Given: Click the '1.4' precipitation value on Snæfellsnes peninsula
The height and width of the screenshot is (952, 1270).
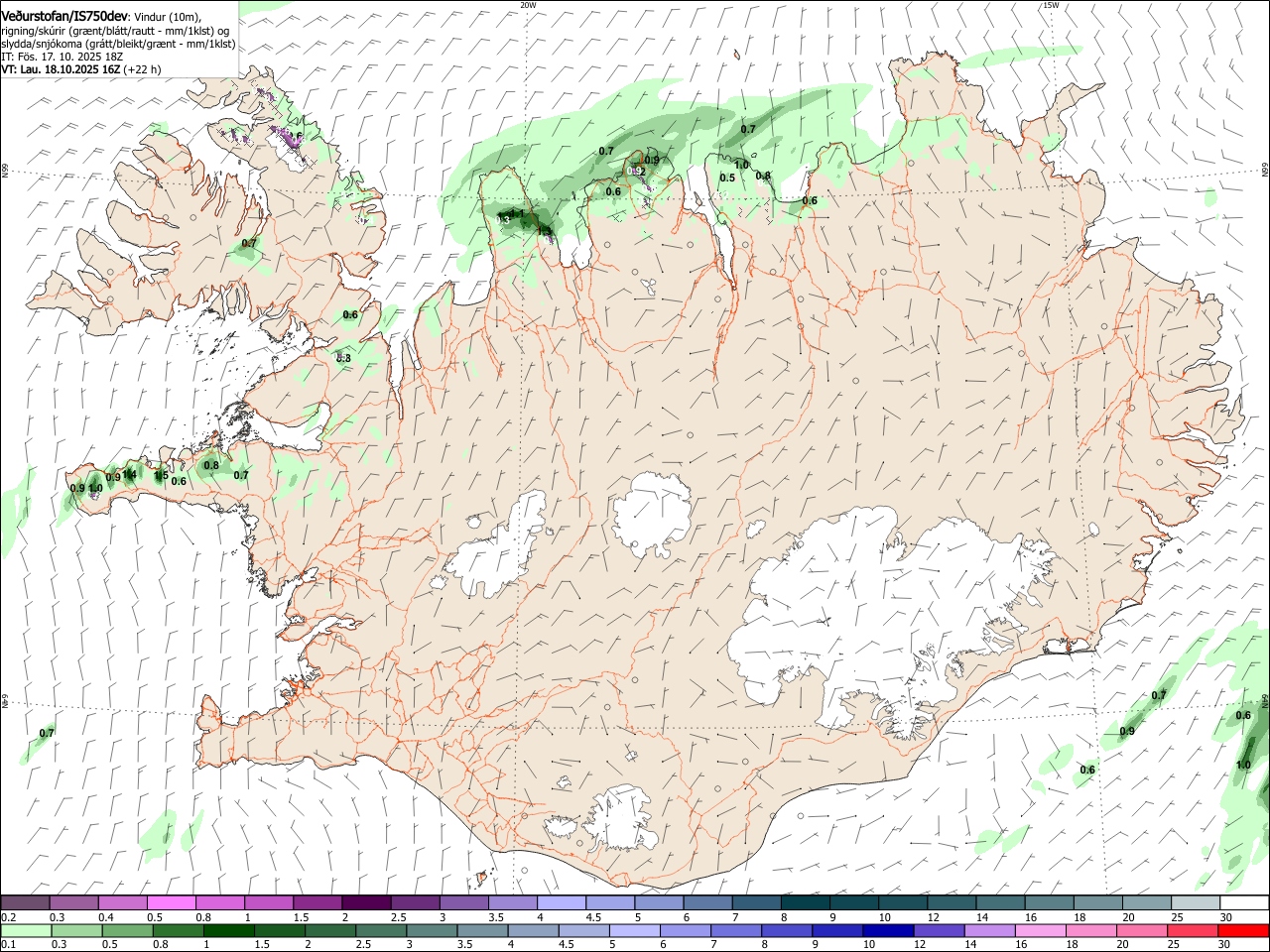Looking at the screenshot, I should pos(129,475).
